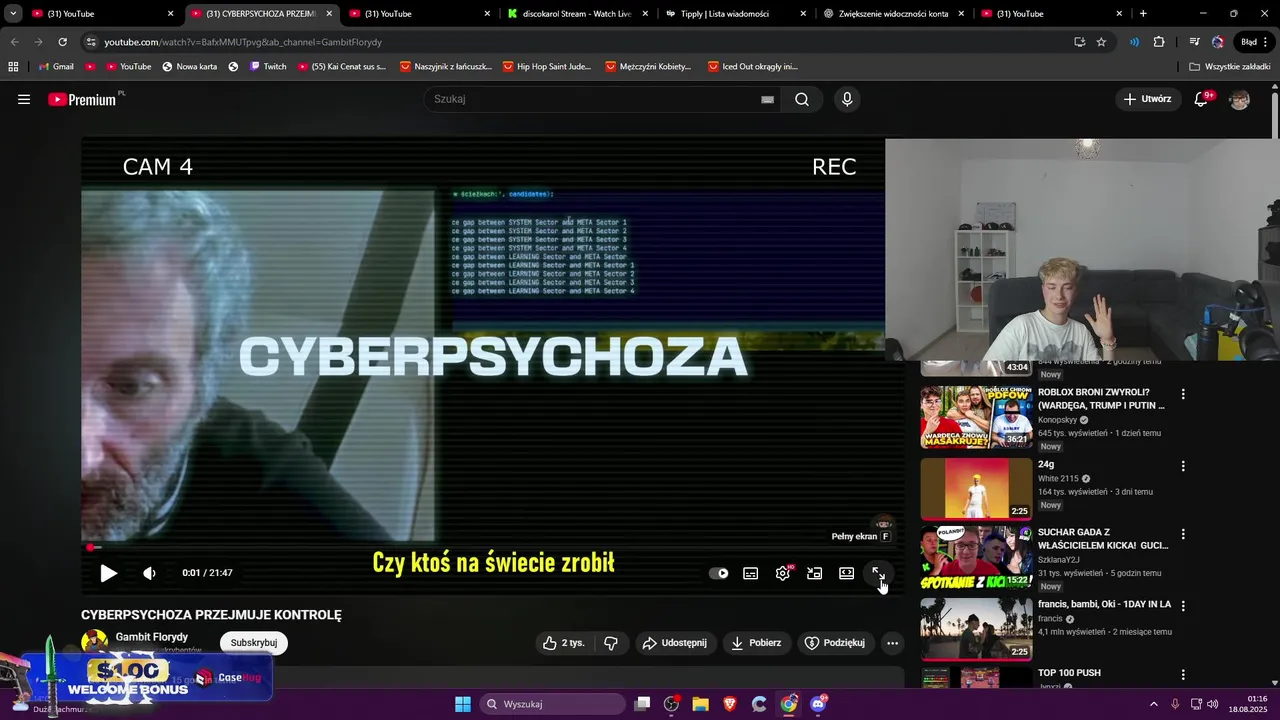This screenshot has width=1280, height=720.
Task: Subscribe with the Subskrybuj button
Action: 254,643
